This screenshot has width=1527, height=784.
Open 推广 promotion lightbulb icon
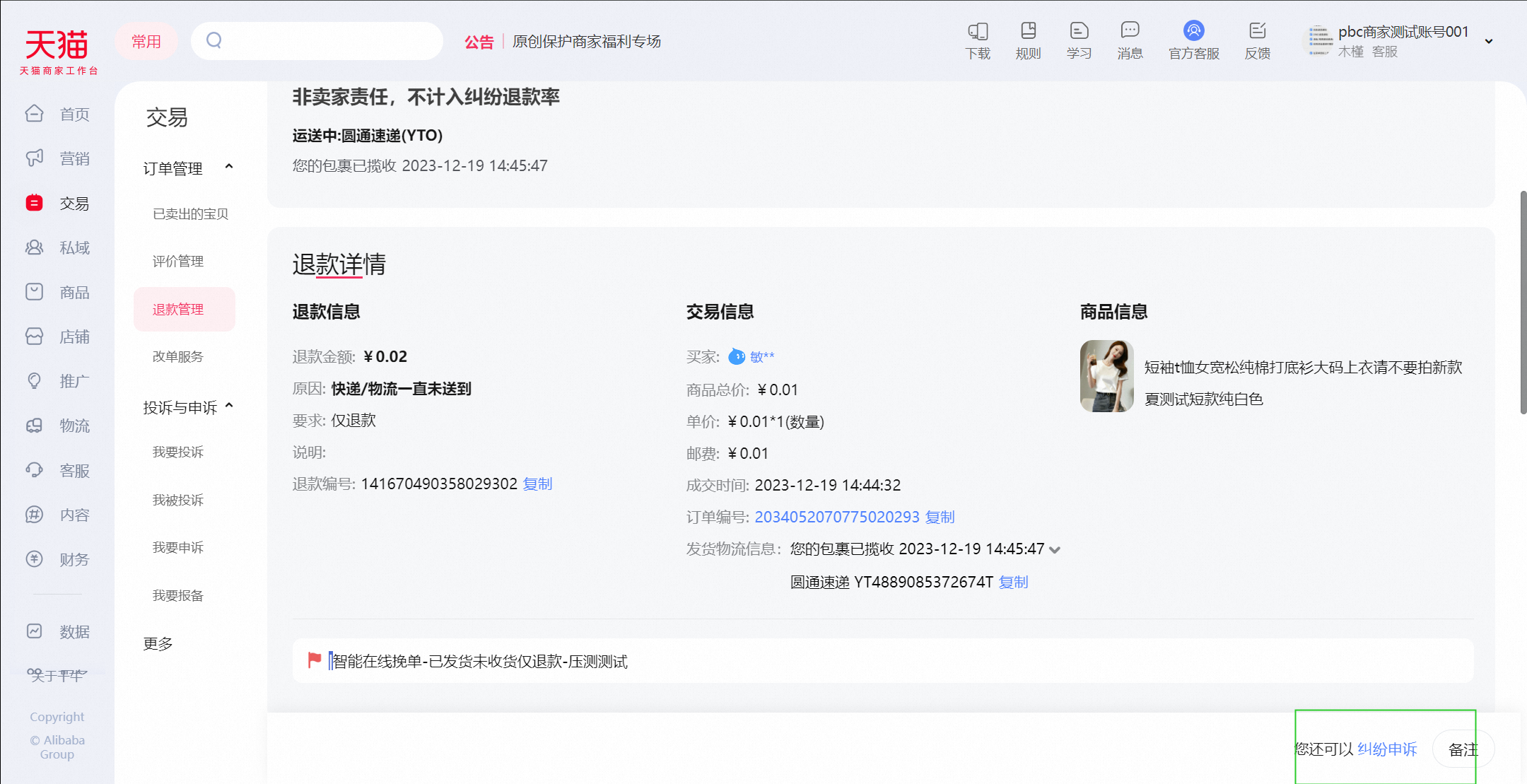(x=34, y=381)
